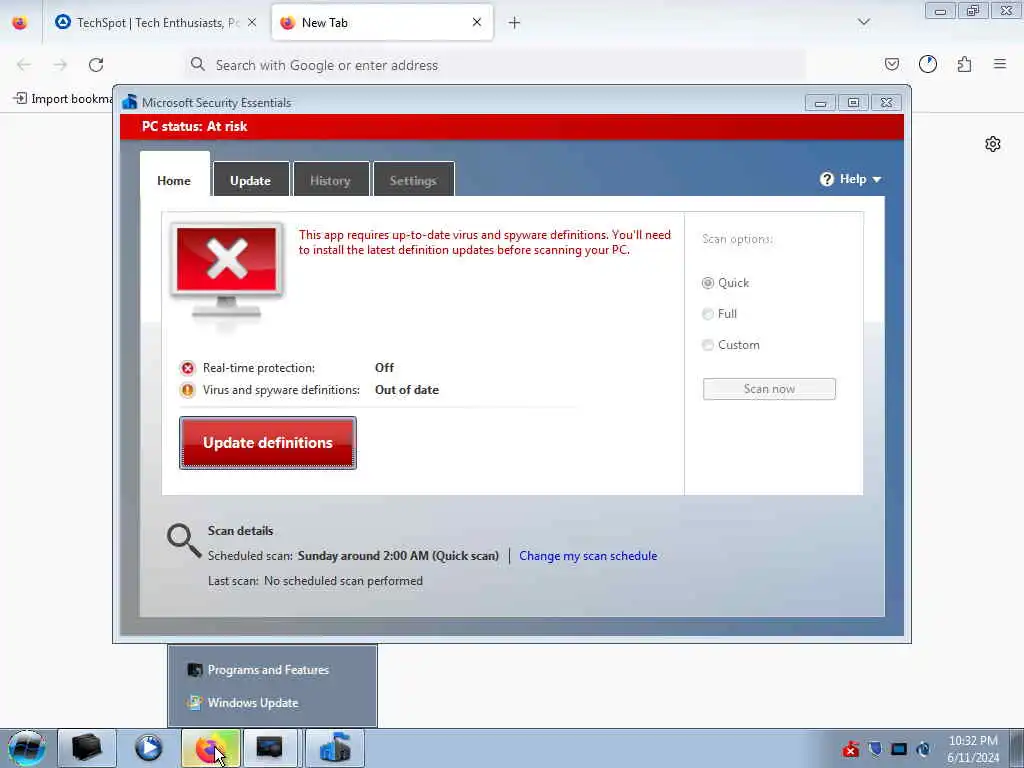This screenshot has height=768, width=1024.
Task: Pick the Custom scan radio option
Action: coord(708,345)
